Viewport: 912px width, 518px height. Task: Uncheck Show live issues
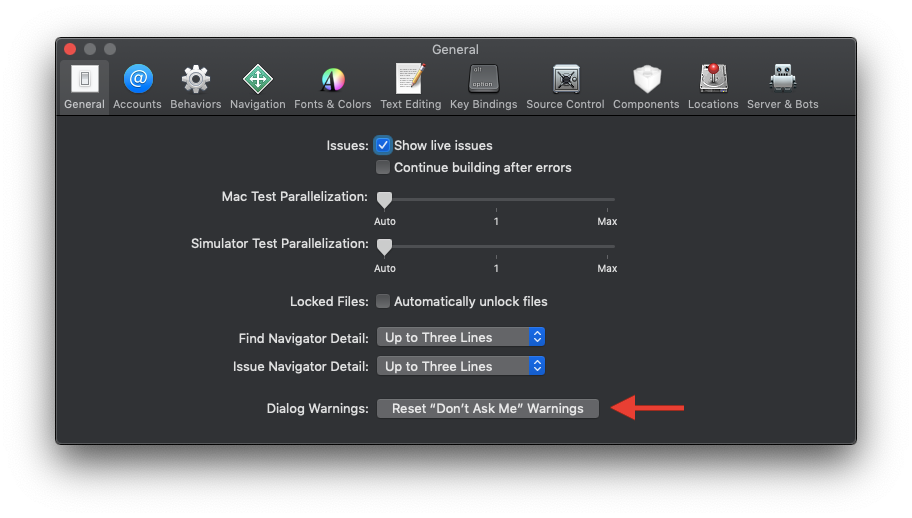383,145
